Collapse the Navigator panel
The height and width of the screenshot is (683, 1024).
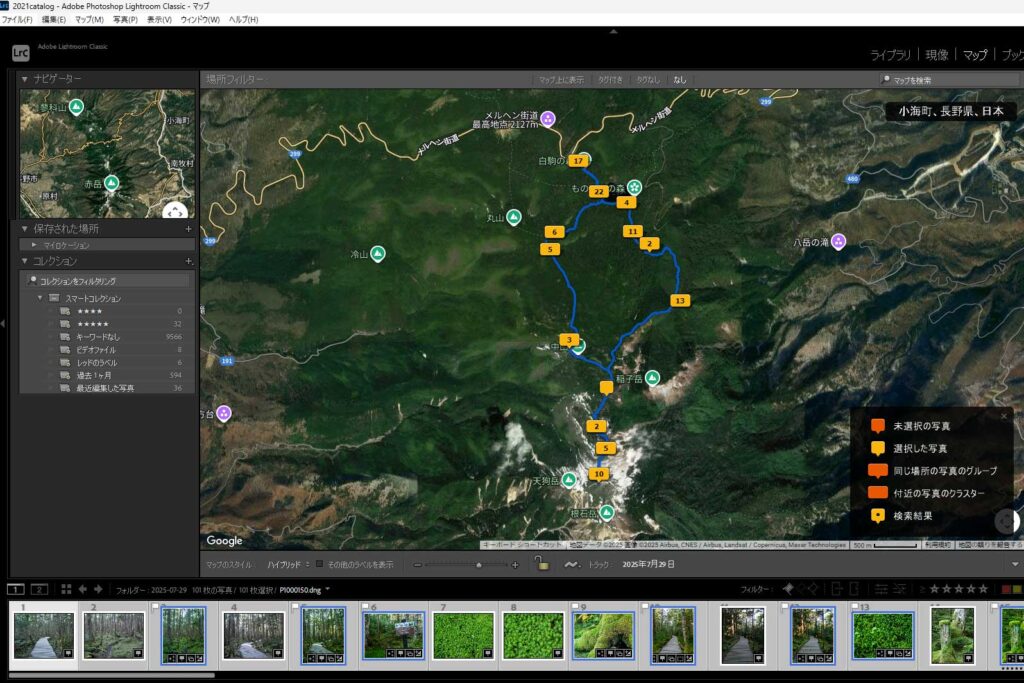[x=25, y=79]
